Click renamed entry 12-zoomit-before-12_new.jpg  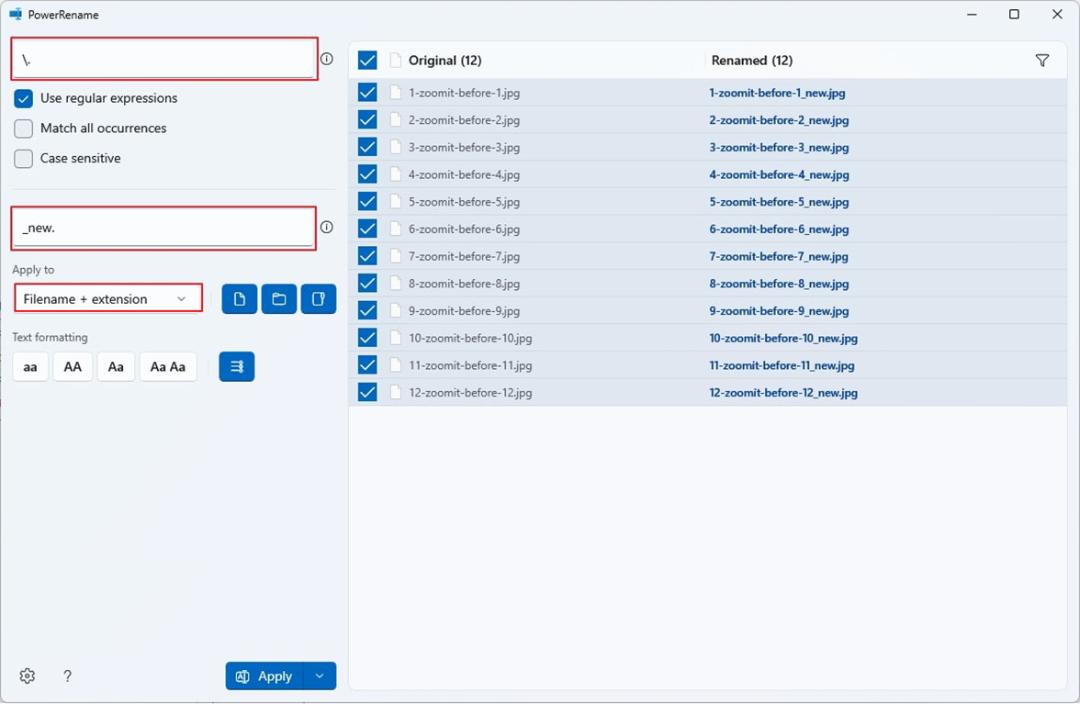click(x=784, y=393)
